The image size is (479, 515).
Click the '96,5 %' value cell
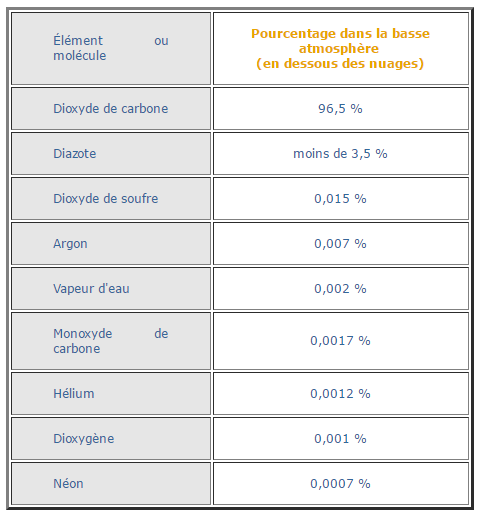(x=341, y=109)
